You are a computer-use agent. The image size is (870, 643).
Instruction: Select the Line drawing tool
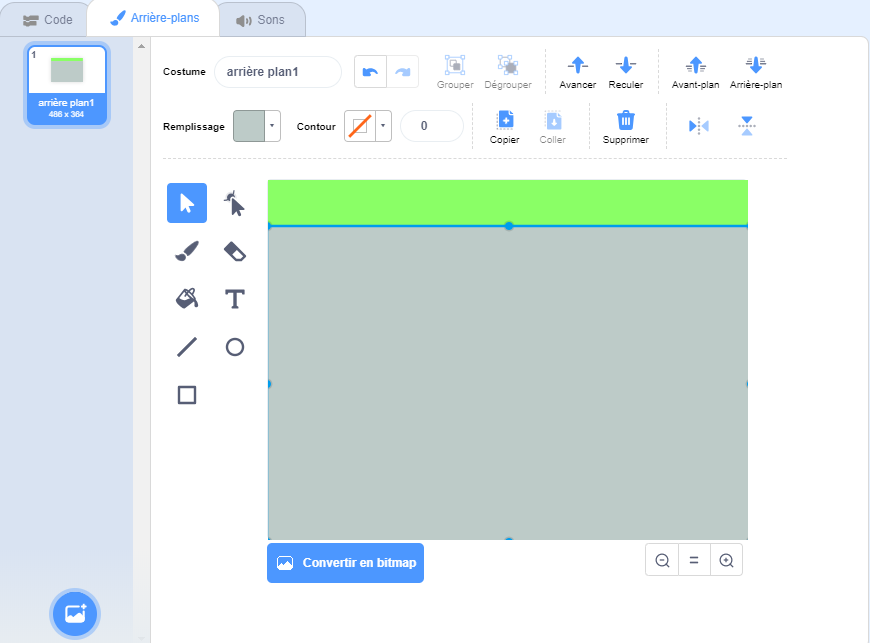click(187, 347)
